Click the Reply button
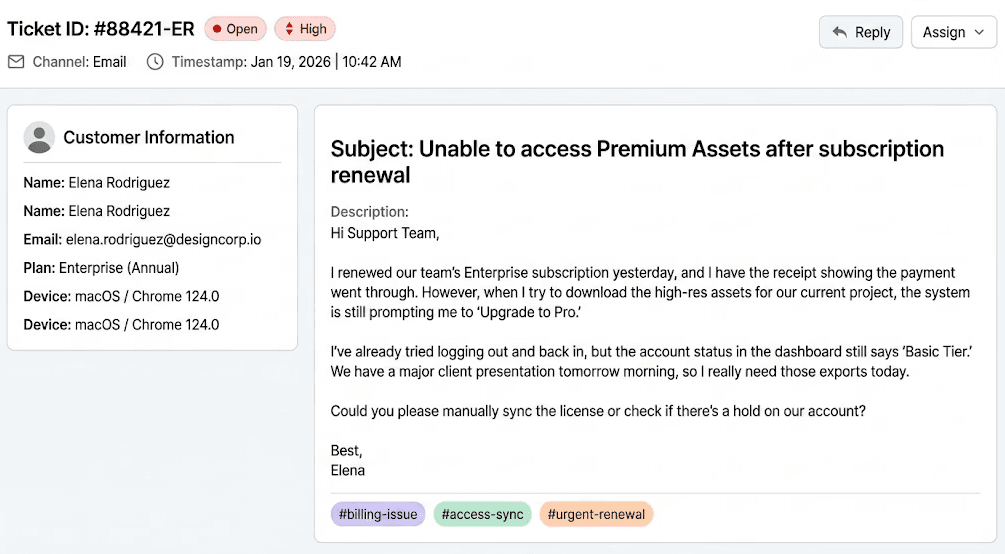 click(x=860, y=32)
